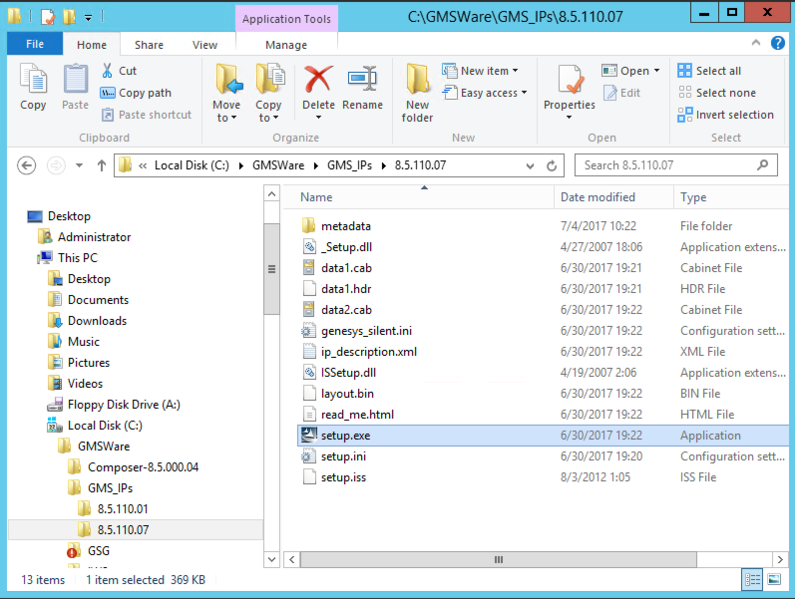This screenshot has height=599, width=795.
Task: Sort files by the Date modified column
Action: pos(597,197)
